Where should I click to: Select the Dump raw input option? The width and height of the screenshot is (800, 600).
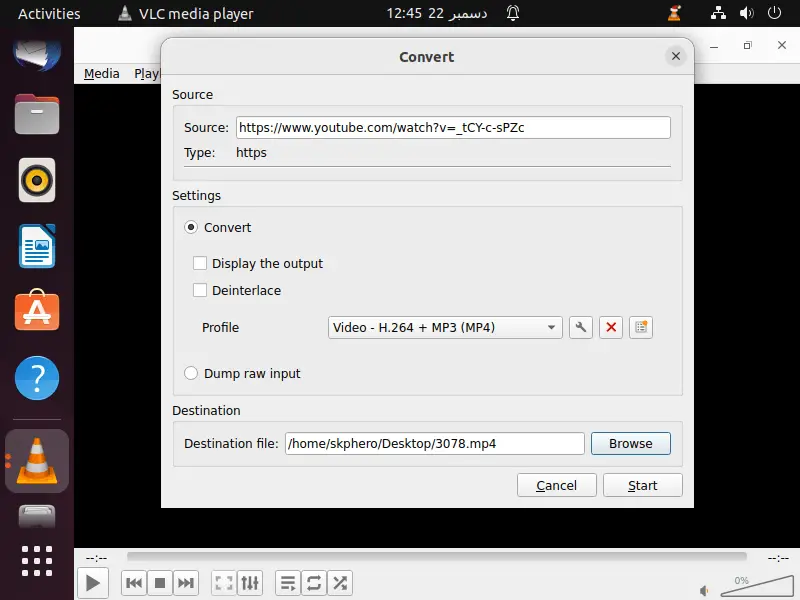pos(191,373)
